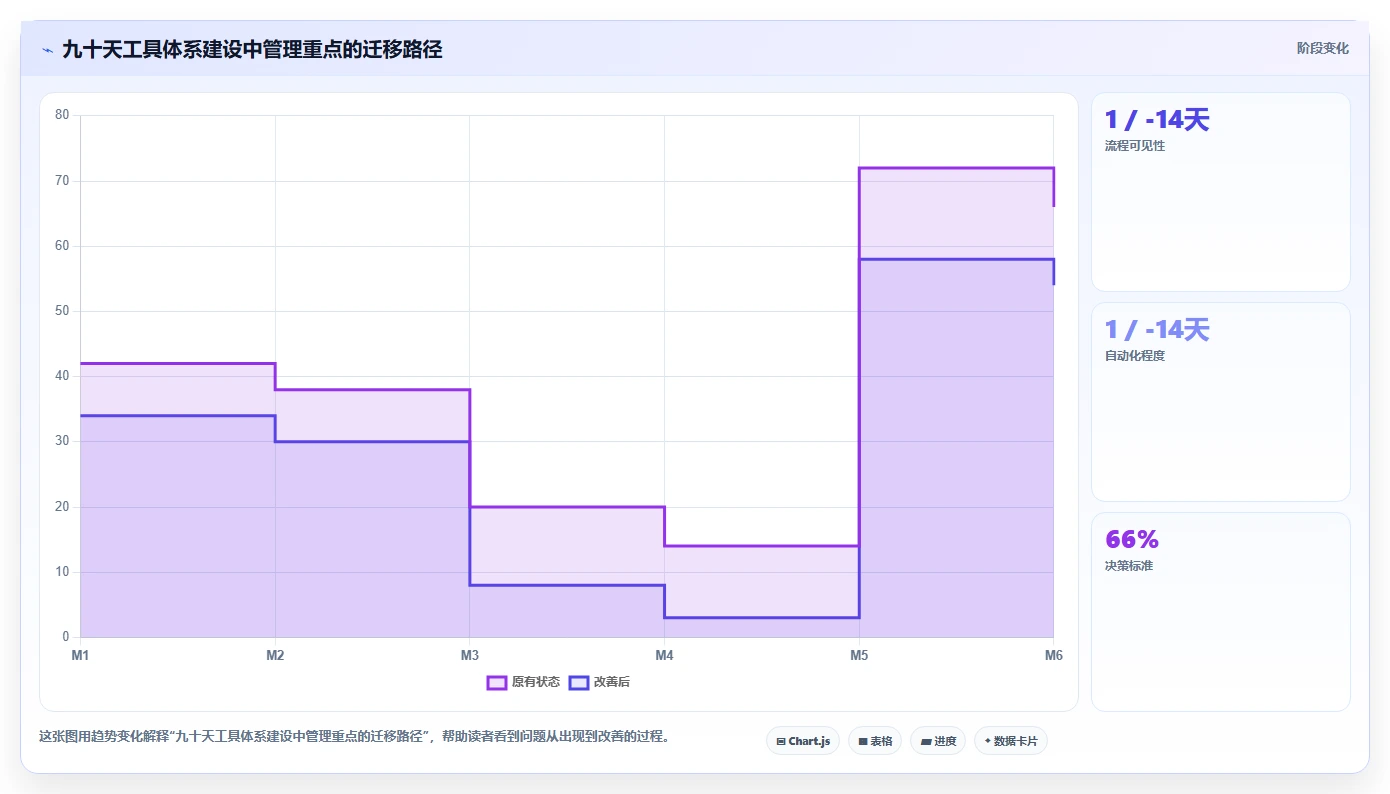The width and height of the screenshot is (1390, 794).
Task: Click the M3 axis label
Action: tap(469, 656)
